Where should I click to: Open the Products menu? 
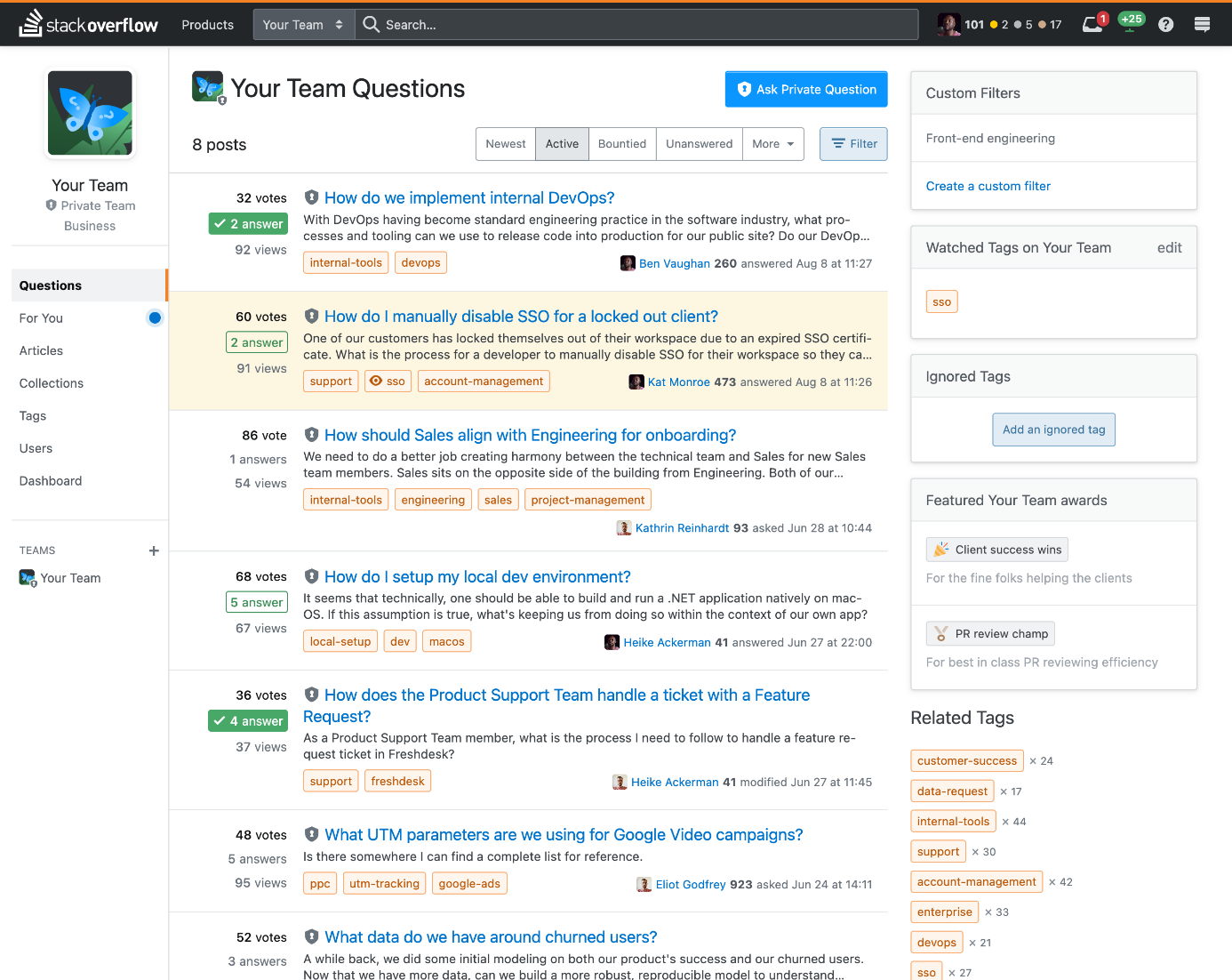(x=207, y=24)
